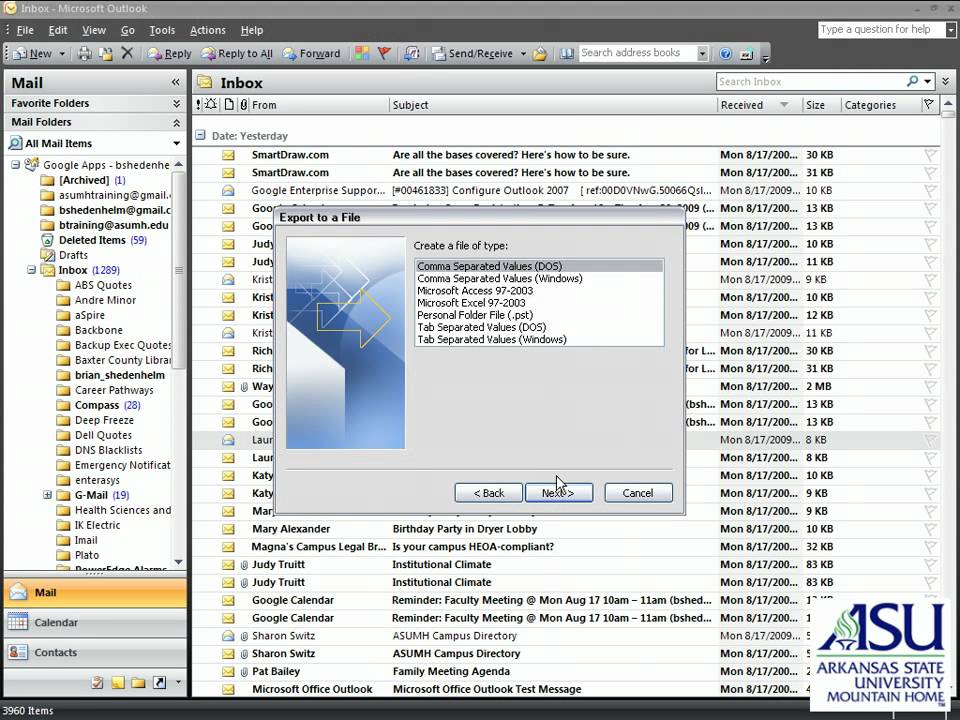
Task: Click the flag next to Mary Alexander message
Action: coord(930,529)
